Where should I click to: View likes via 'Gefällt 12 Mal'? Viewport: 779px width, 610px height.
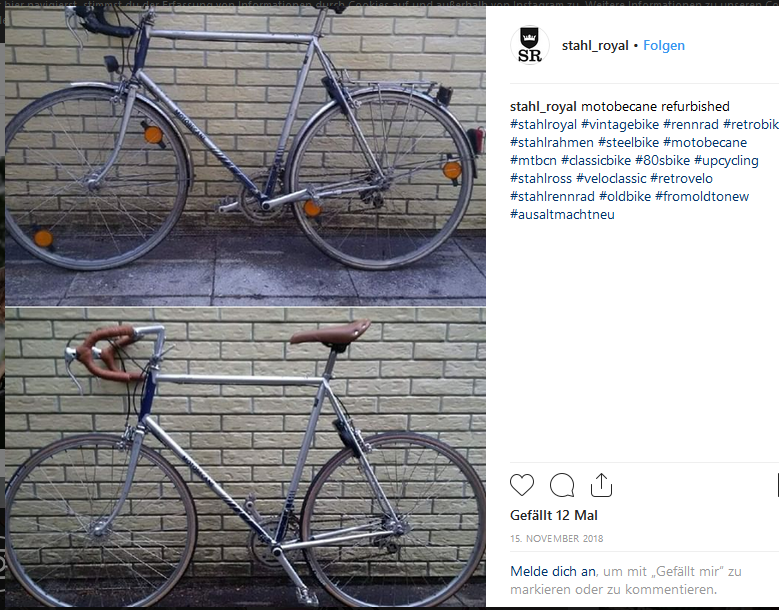pos(553,515)
